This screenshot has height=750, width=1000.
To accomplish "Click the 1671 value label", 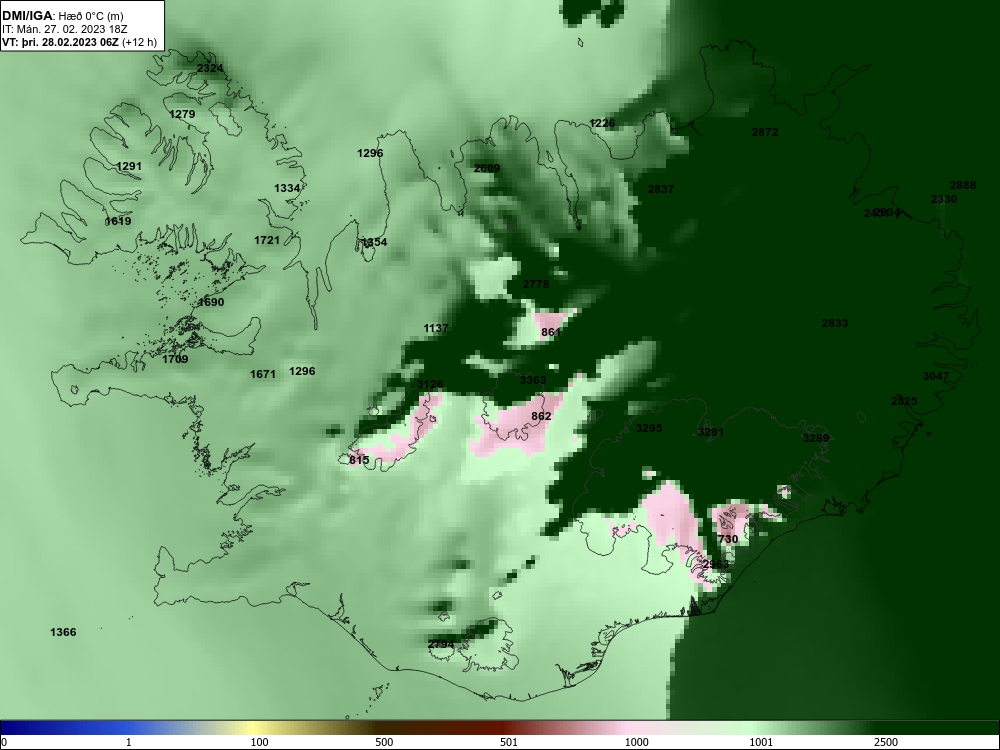I will [x=262, y=374].
